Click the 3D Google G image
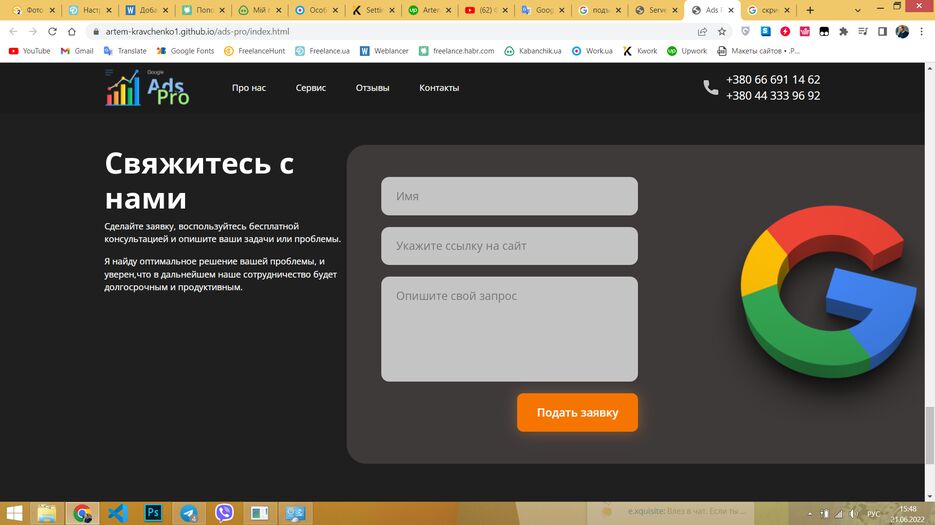Screen dimensions: 935x525 [x=828, y=292]
